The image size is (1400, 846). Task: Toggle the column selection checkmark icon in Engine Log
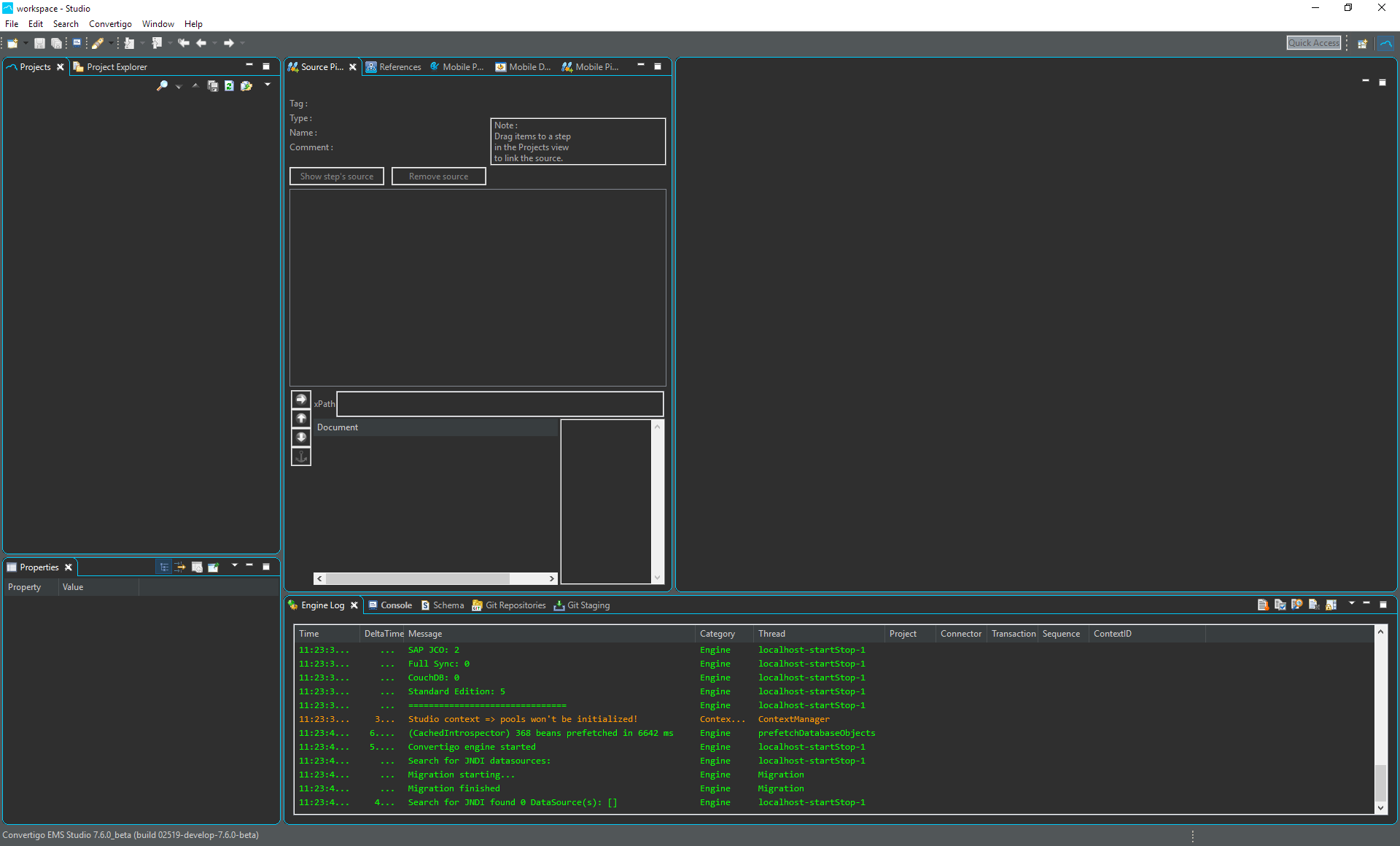coord(1280,605)
